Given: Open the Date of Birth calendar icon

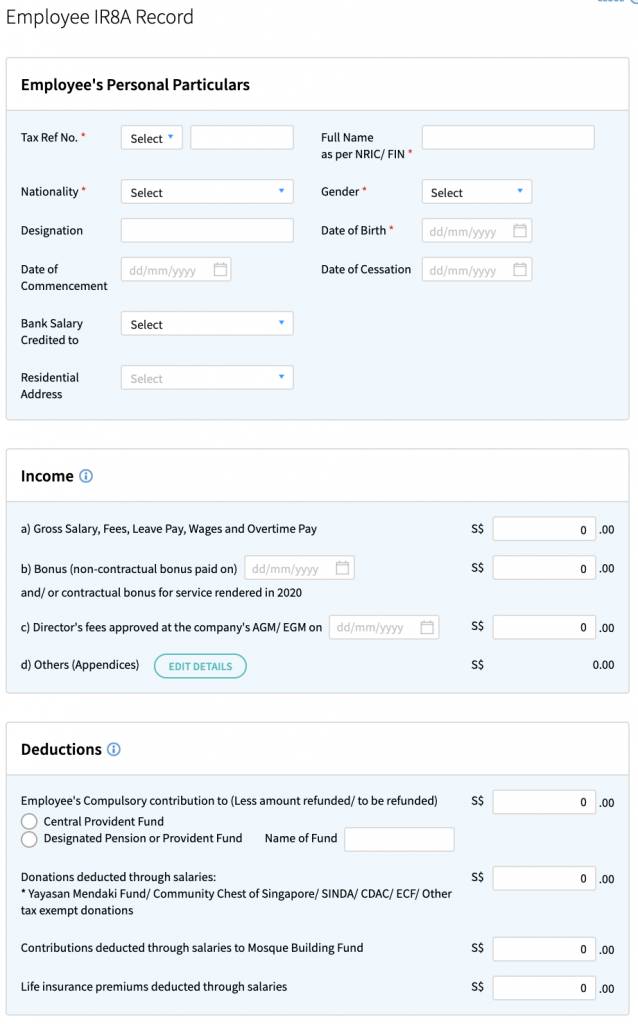Looking at the screenshot, I should (519, 231).
